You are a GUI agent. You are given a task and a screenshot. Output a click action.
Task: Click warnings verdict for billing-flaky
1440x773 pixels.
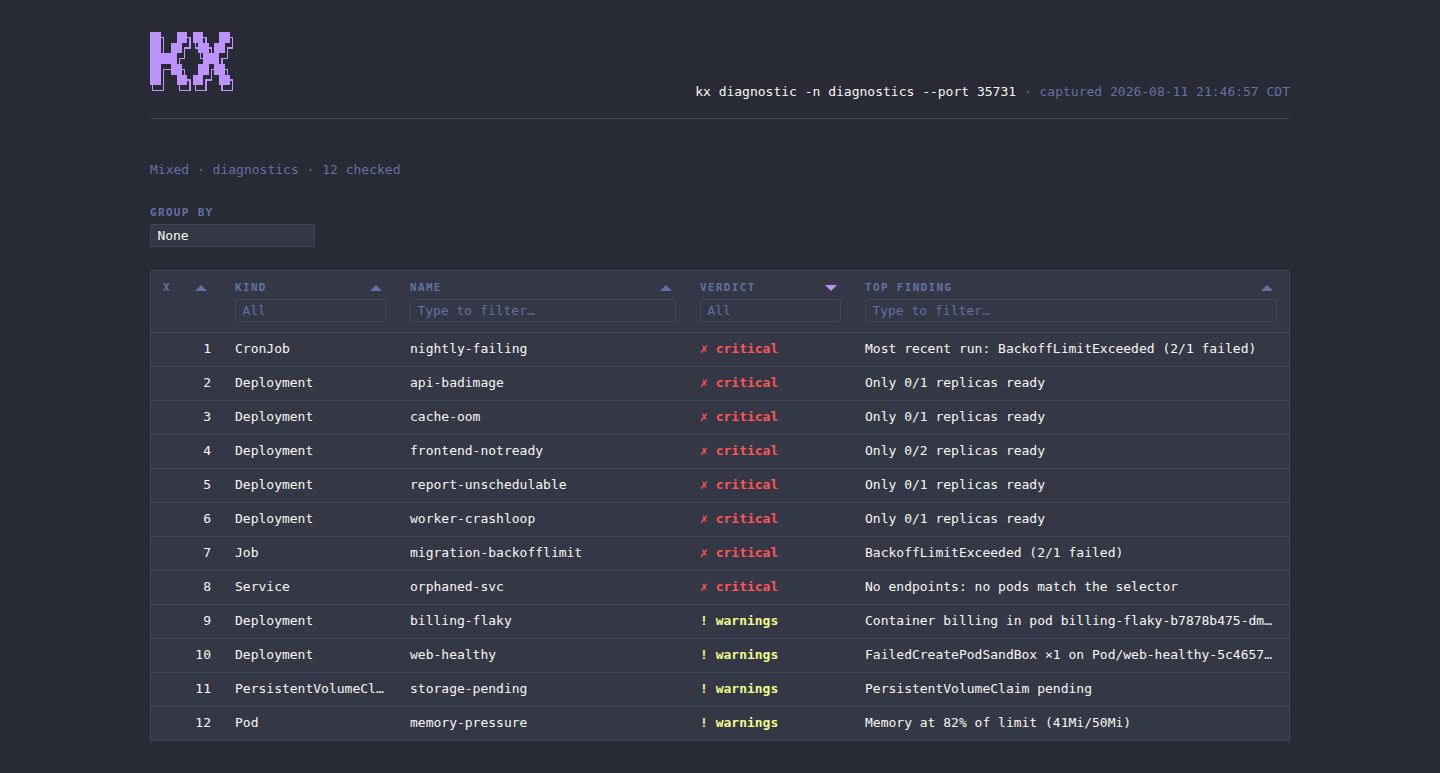pos(739,621)
